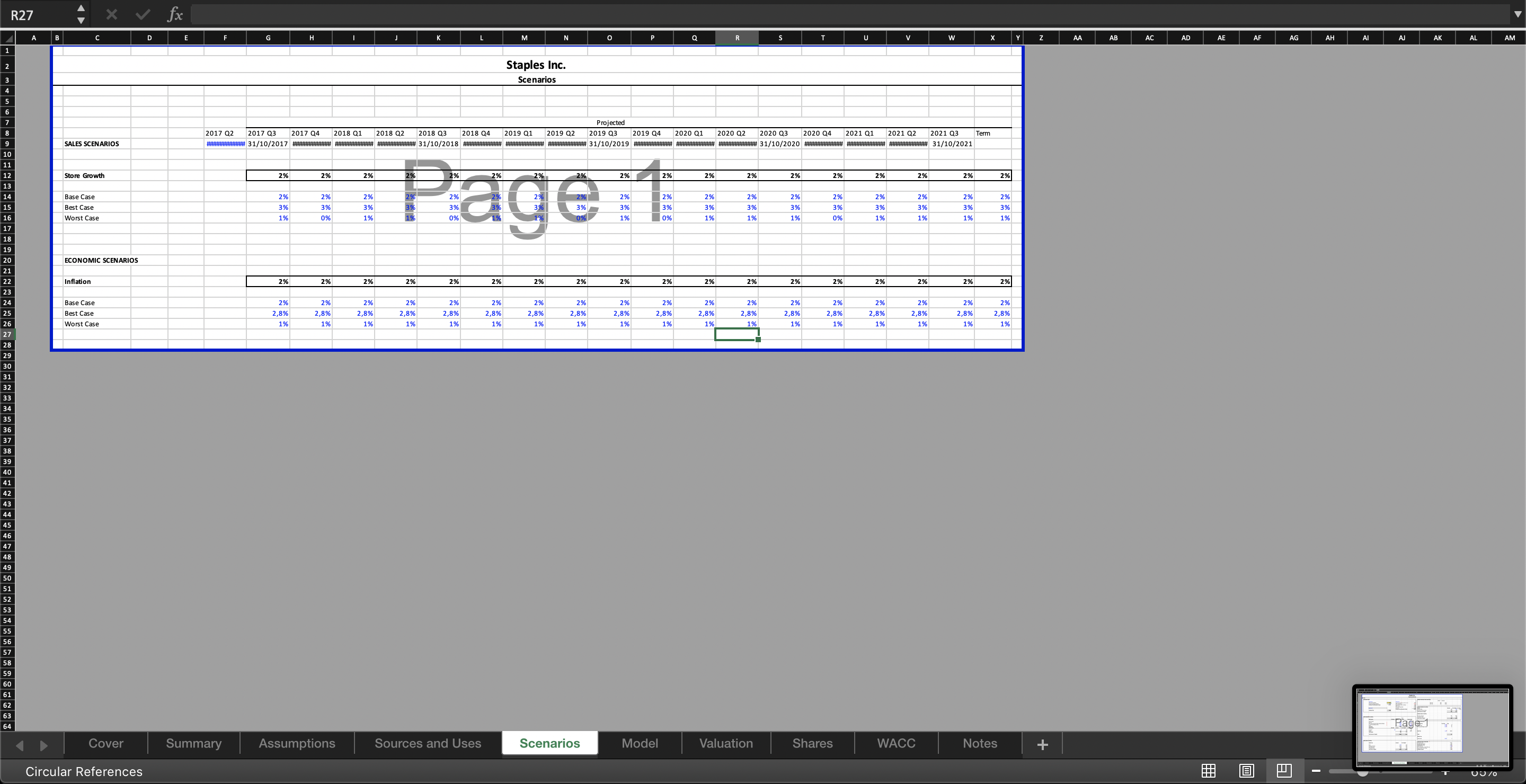Click Base Case under Store Growth
Viewport: 1526px width, 784px height.
point(79,197)
